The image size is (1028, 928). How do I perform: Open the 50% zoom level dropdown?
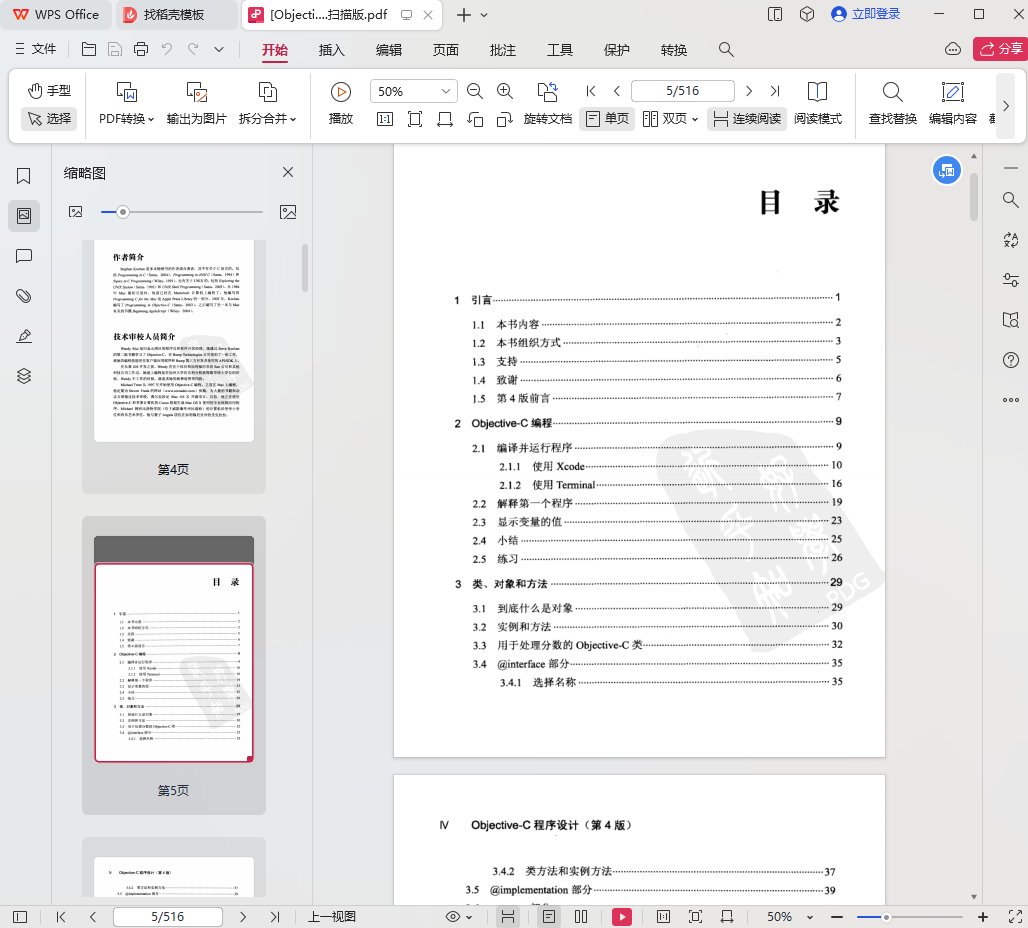445,91
